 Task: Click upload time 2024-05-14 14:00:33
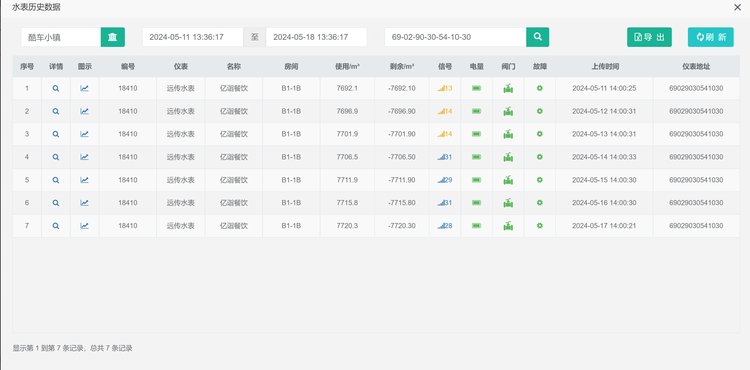[x=604, y=157]
